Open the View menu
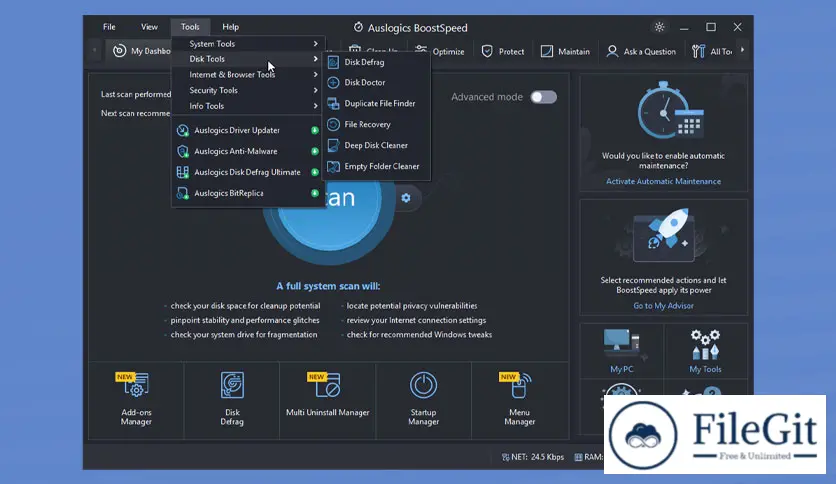Image resolution: width=836 pixels, height=484 pixels. pyautogui.click(x=149, y=27)
